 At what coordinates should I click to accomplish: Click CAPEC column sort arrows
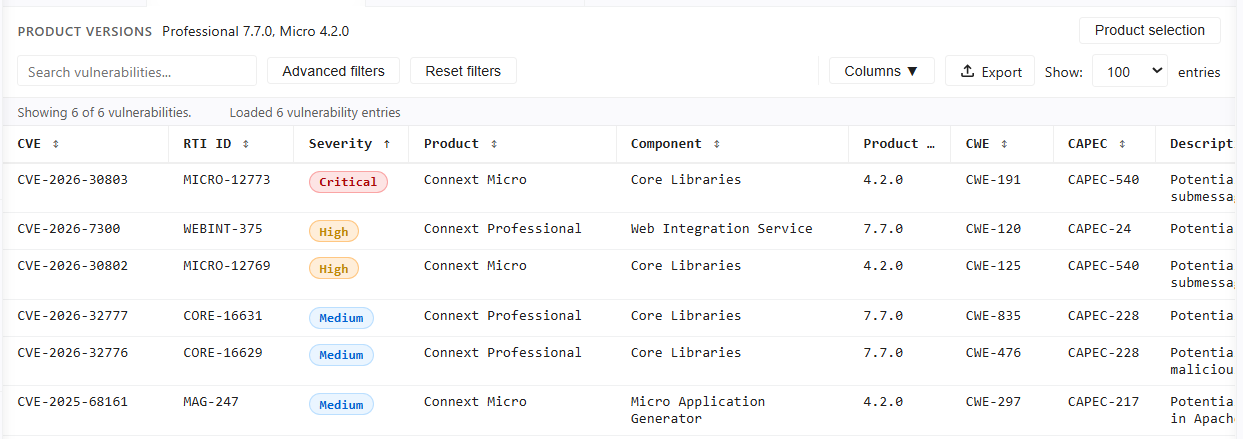tap(1122, 144)
